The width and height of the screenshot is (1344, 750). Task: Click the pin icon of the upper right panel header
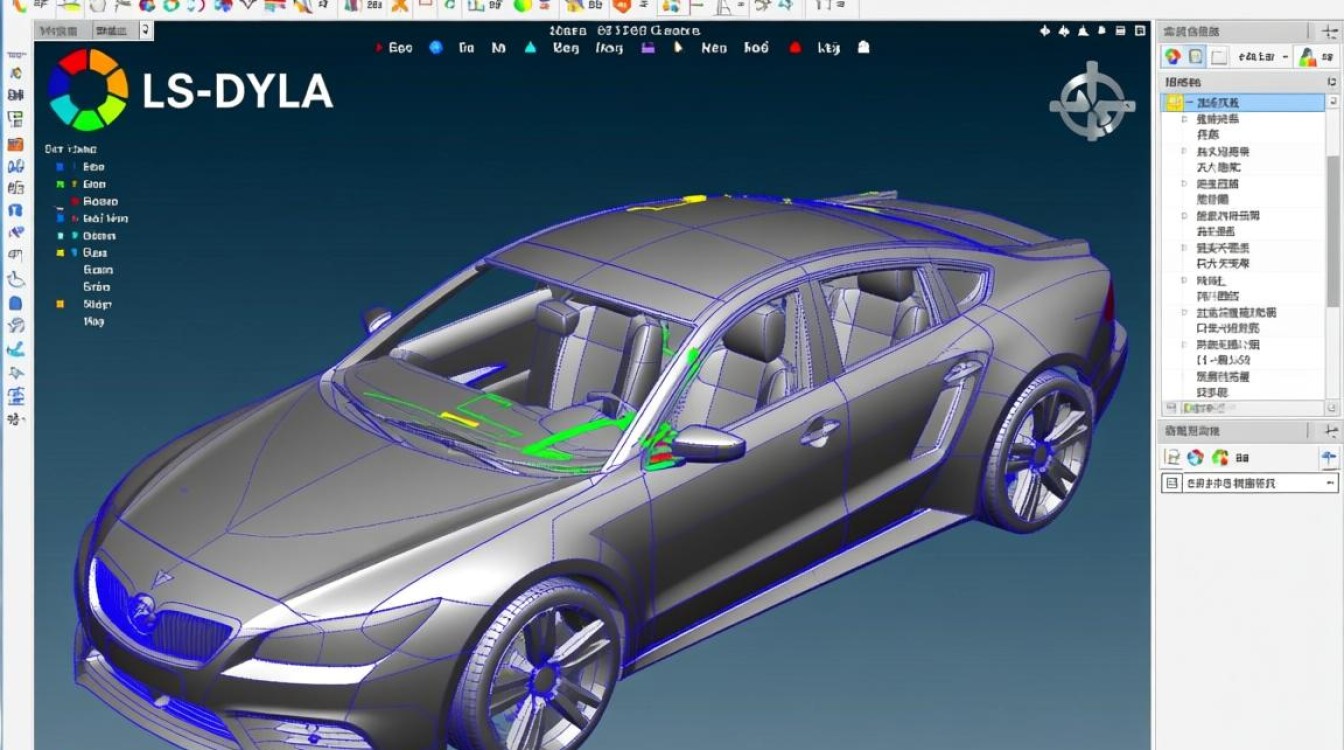(x=1330, y=32)
